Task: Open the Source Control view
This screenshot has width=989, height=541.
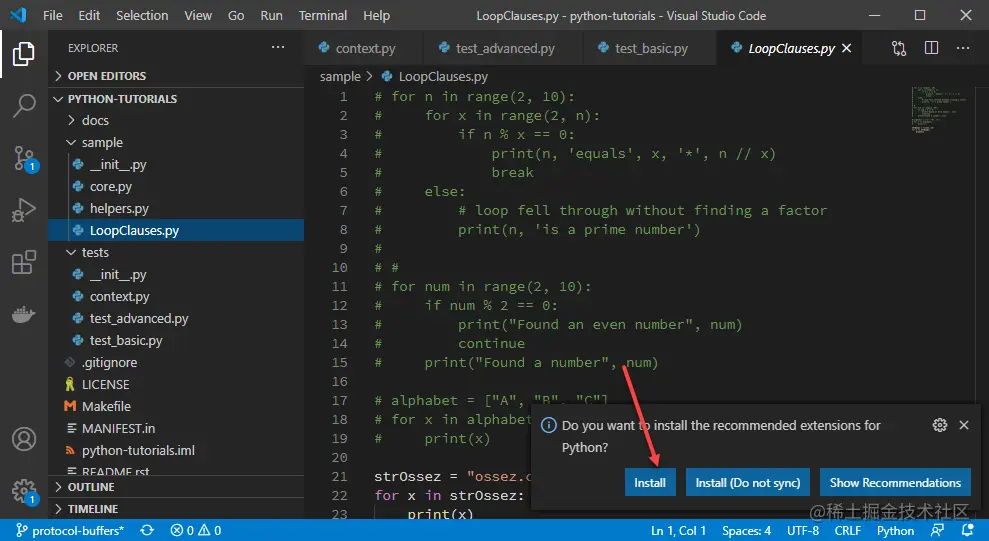Action: pyautogui.click(x=24, y=158)
